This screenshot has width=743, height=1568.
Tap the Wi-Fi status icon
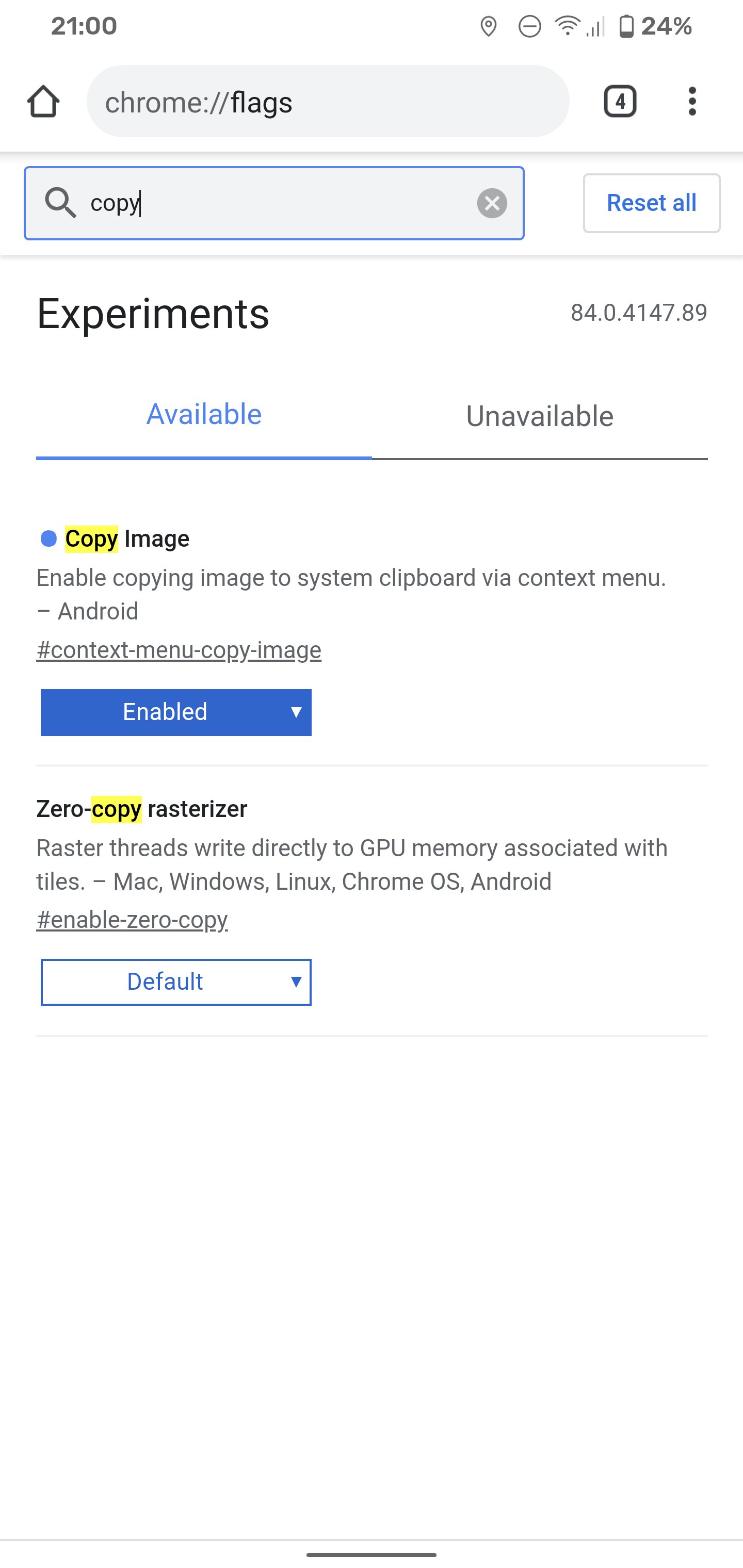[x=567, y=26]
